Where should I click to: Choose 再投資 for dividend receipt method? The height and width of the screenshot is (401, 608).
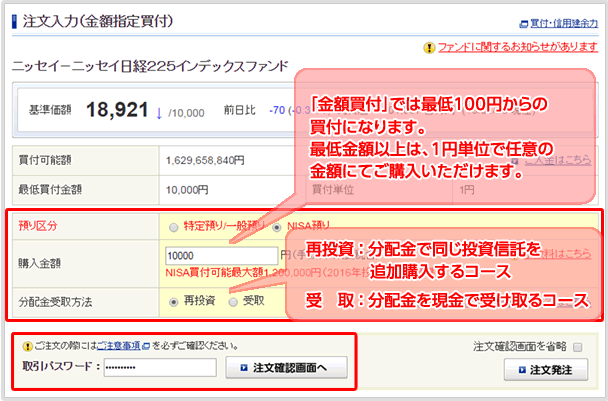(173, 302)
